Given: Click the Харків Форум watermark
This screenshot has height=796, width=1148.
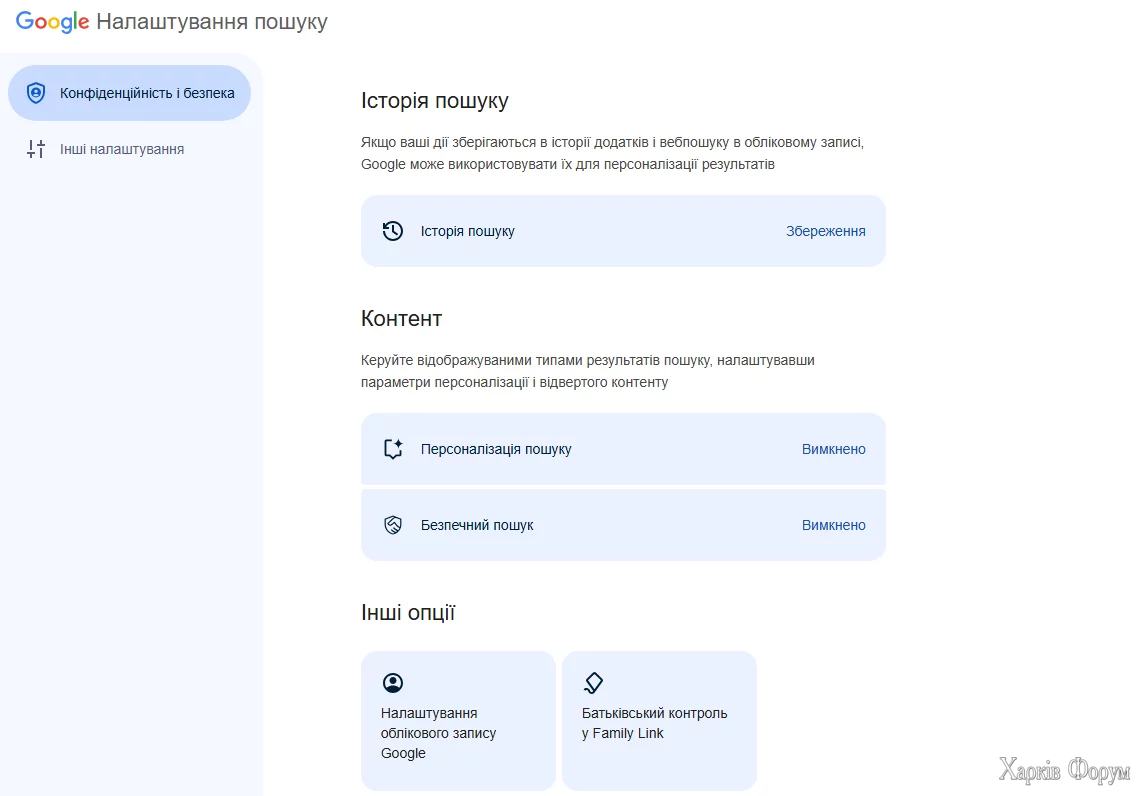Looking at the screenshot, I should pyautogui.click(x=1064, y=770).
